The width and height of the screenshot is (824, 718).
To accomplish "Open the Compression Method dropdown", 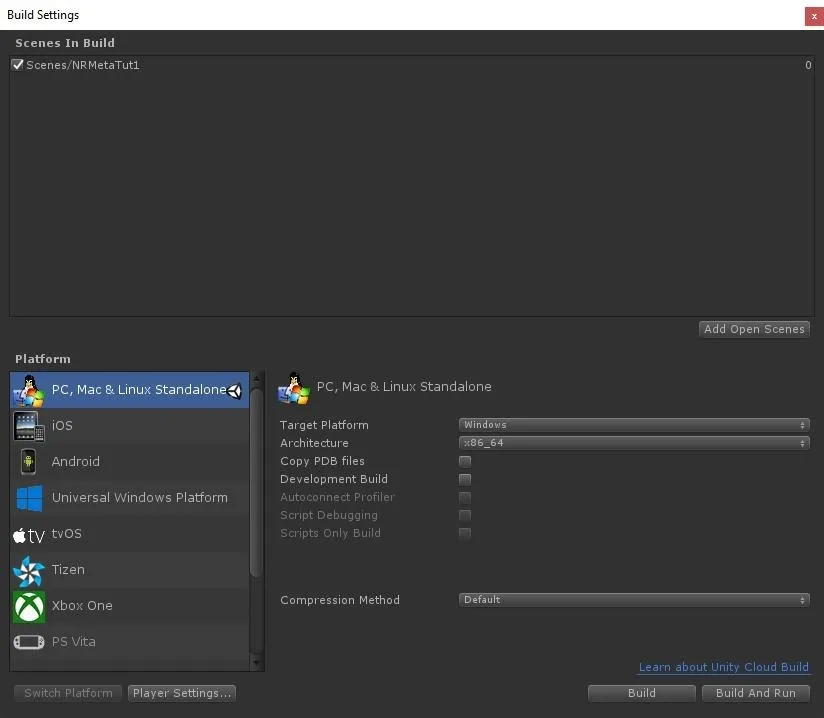I will point(634,600).
